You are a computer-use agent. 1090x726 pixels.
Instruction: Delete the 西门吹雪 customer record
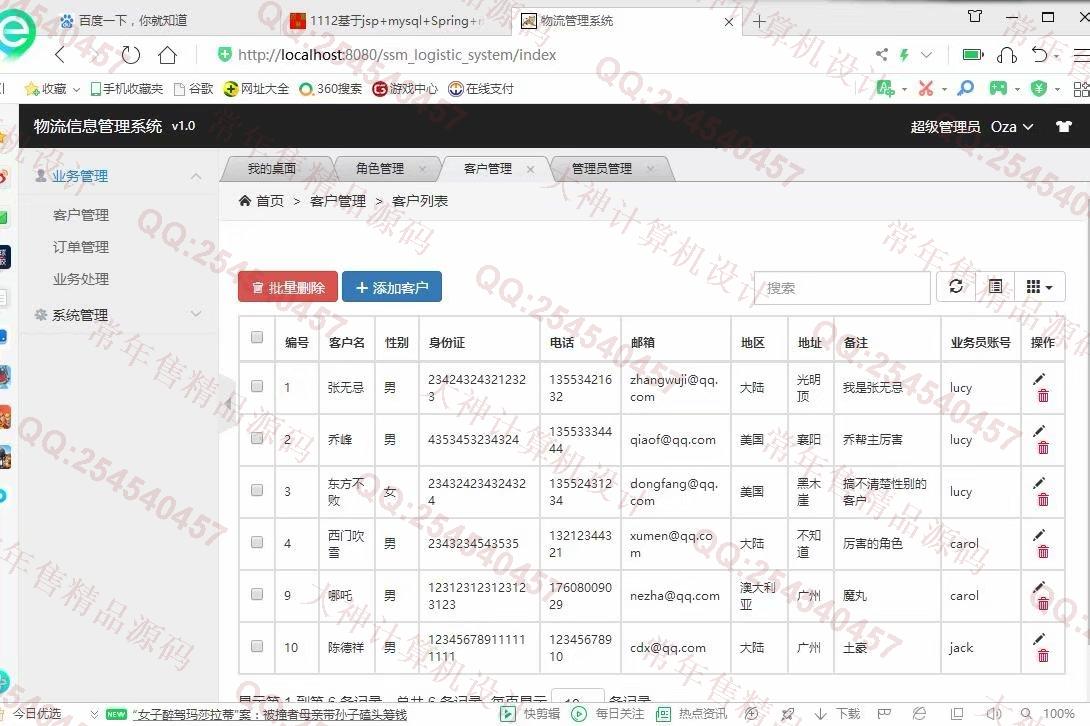(1043, 551)
